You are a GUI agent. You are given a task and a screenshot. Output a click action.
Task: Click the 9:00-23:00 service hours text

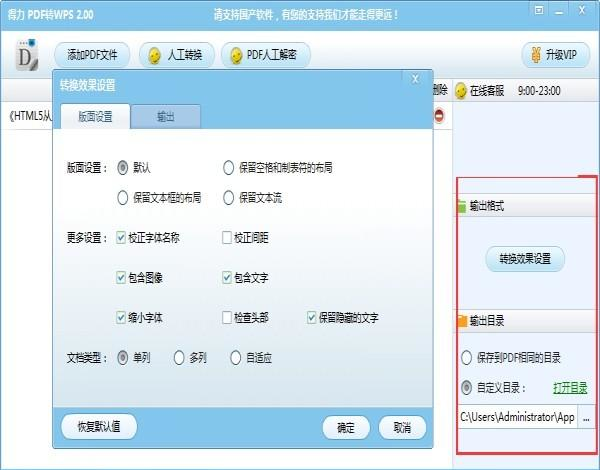click(539, 91)
